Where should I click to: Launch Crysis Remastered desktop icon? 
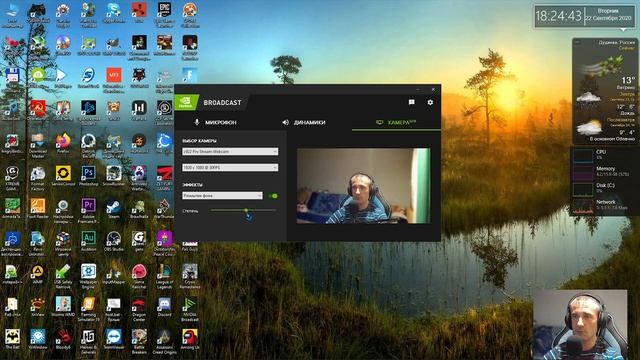click(189, 276)
